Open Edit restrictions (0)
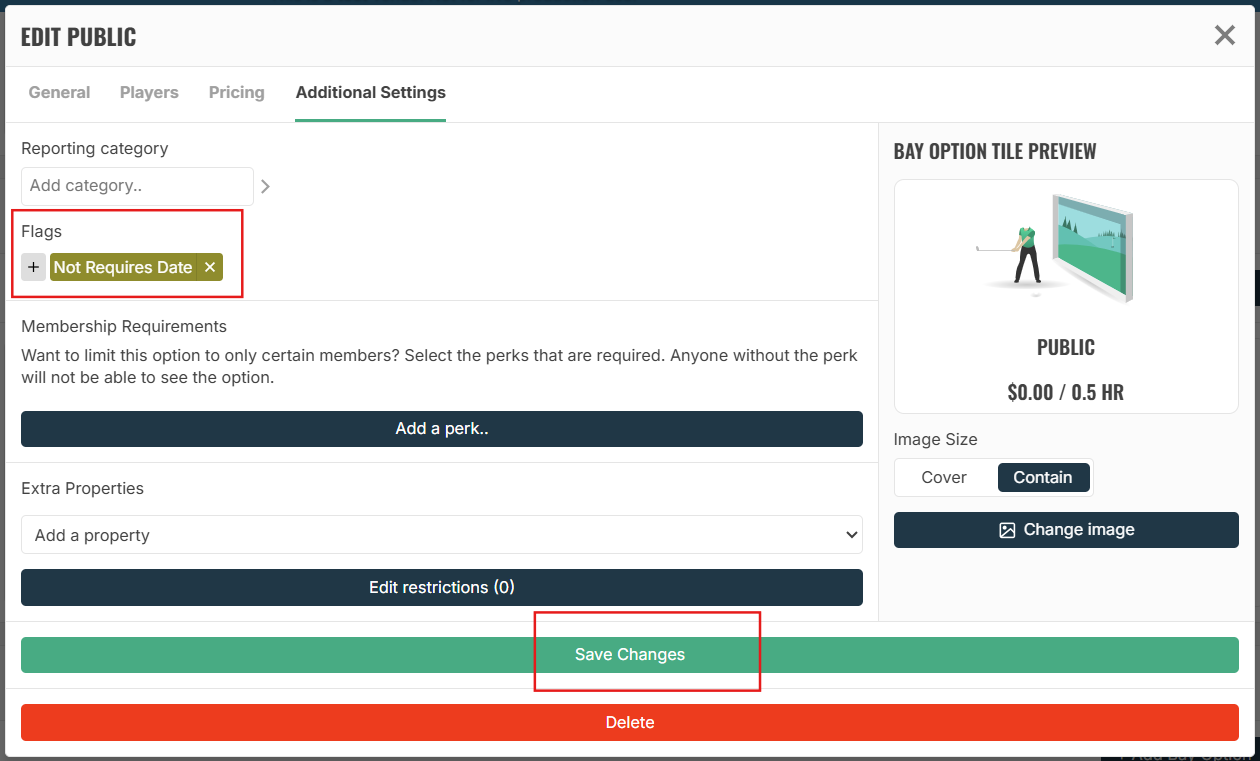The height and width of the screenshot is (761, 1260). (x=442, y=587)
